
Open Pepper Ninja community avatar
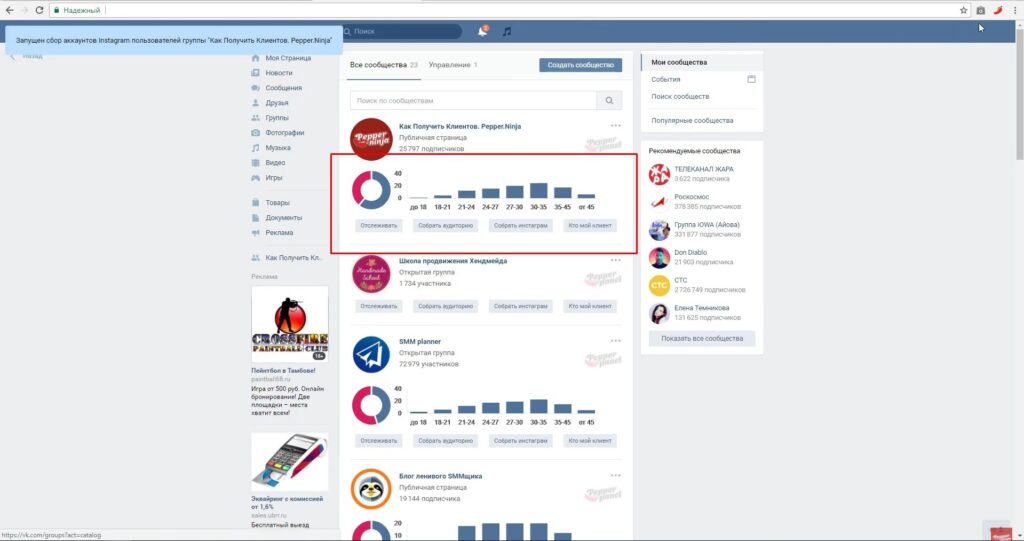coord(371,139)
